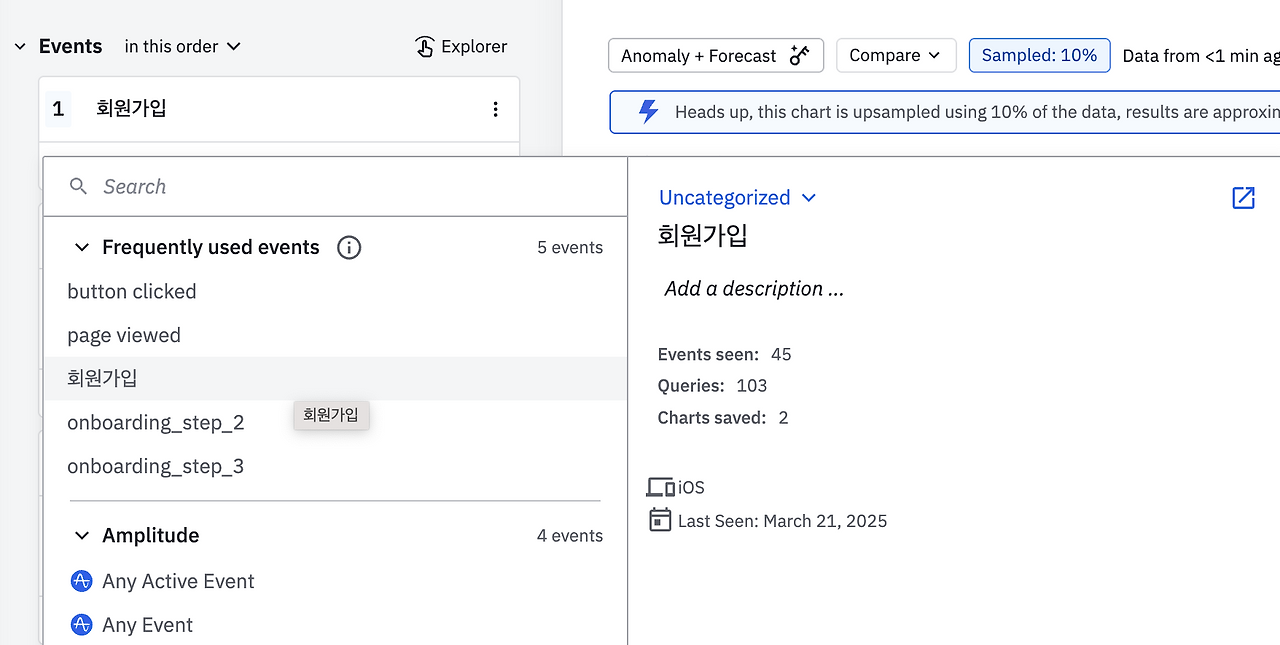Toggle the Sampled: 10% button
Screen dimensions: 1280x645
(1039, 56)
